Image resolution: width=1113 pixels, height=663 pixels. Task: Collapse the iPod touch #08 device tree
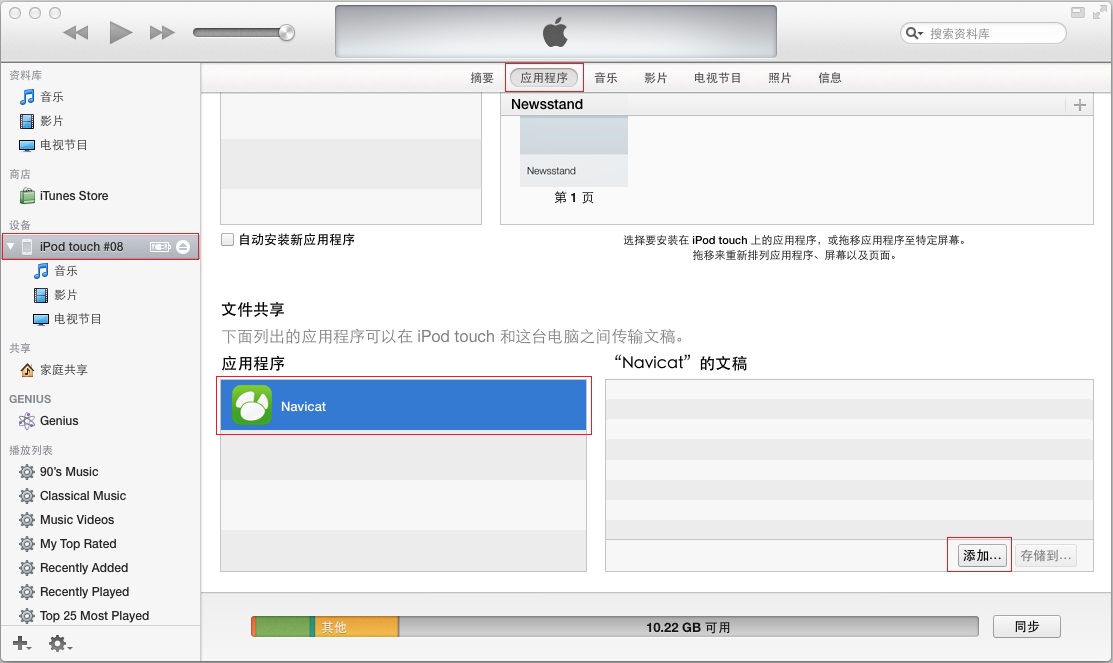tap(11, 246)
